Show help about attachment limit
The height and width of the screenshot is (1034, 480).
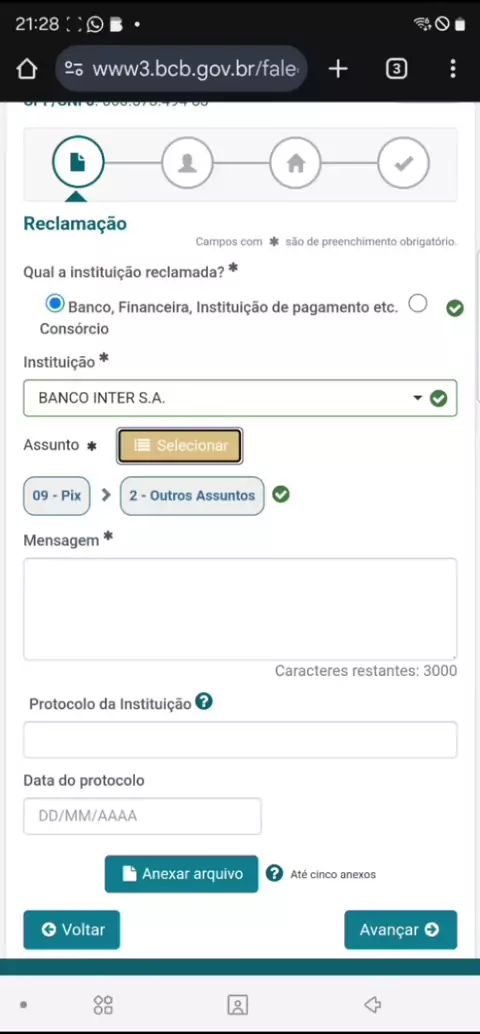pos(274,873)
